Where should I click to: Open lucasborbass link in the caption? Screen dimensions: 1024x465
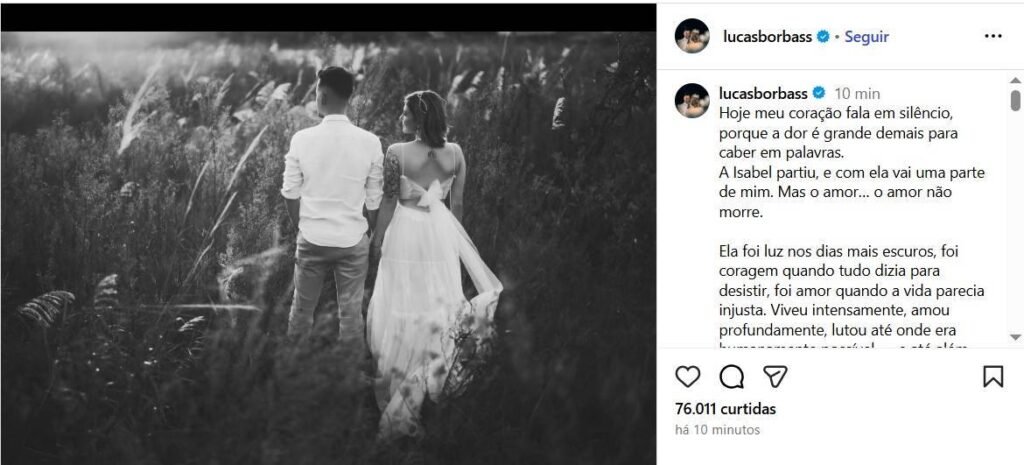coord(763,93)
